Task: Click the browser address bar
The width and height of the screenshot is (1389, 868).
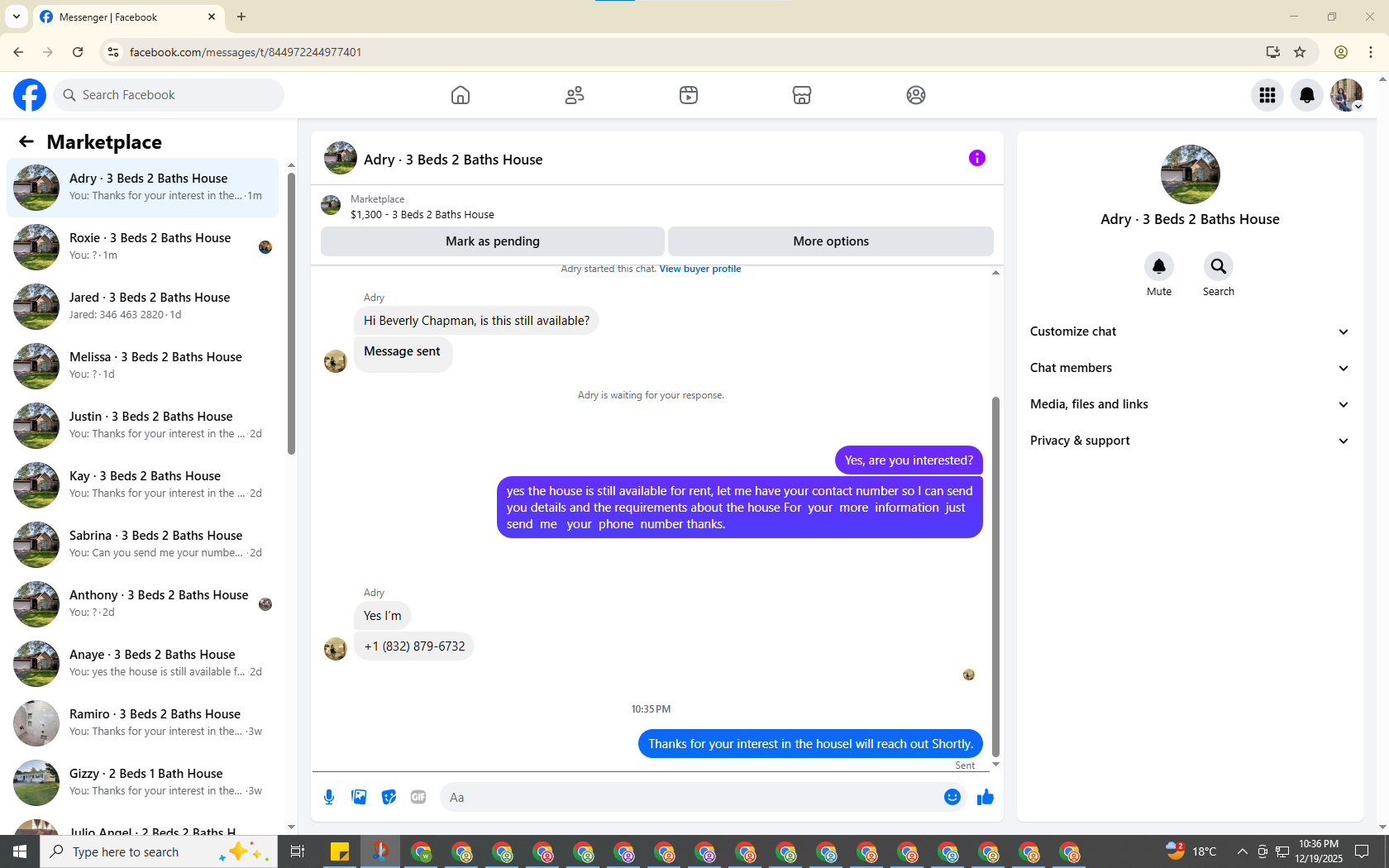Action: 690,52
